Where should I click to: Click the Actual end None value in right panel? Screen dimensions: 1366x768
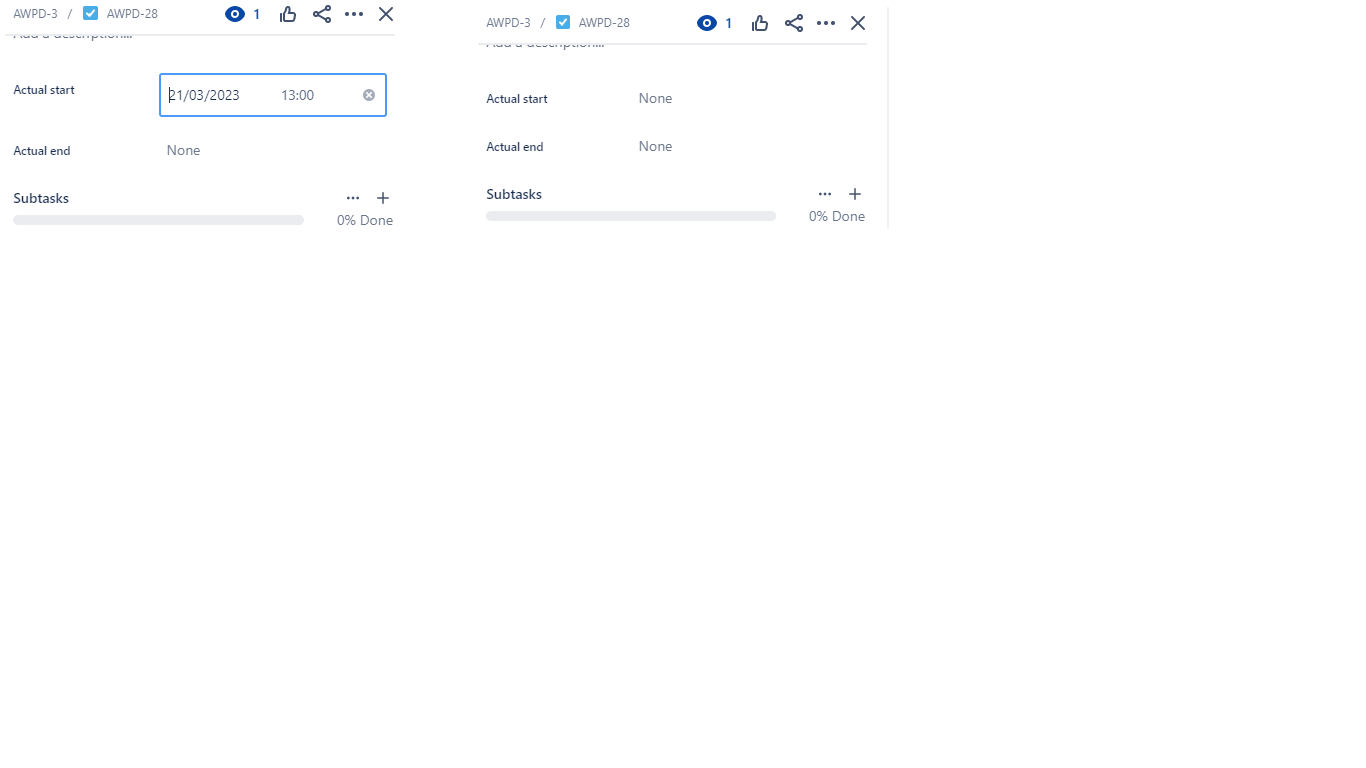point(656,146)
